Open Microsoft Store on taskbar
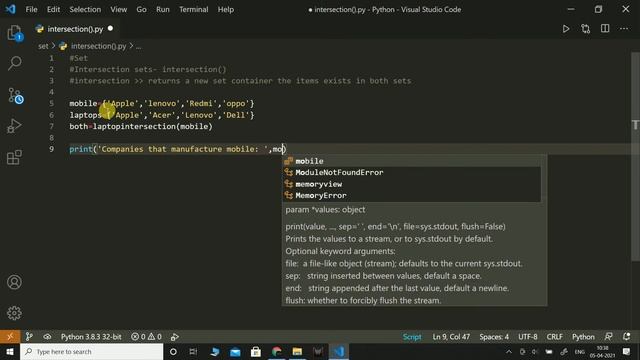 256,351
